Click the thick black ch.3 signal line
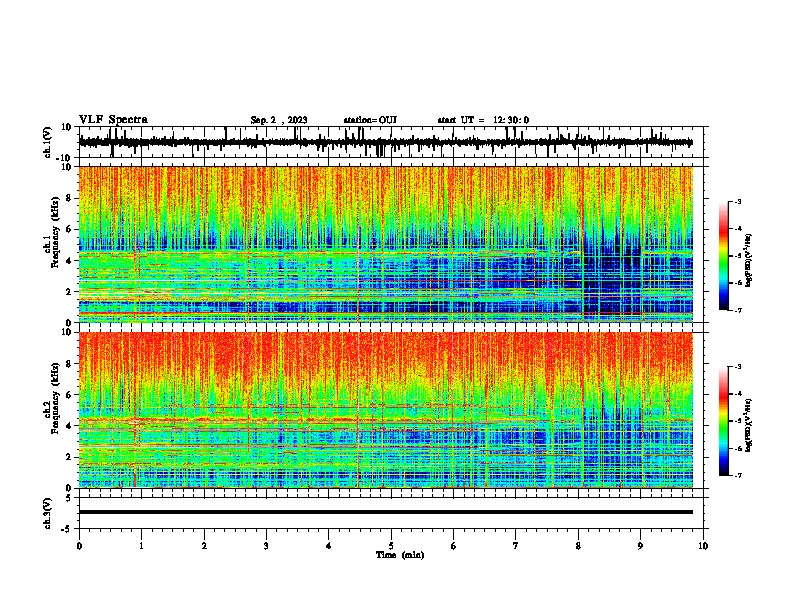This screenshot has height=612, width=792. [386, 512]
